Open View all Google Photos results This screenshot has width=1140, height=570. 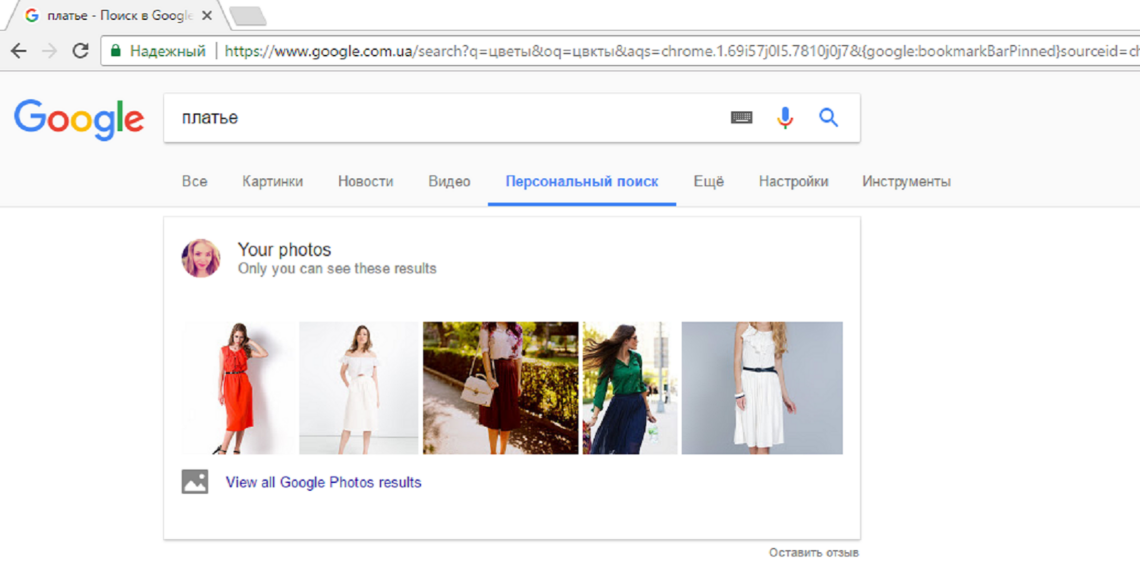(323, 482)
